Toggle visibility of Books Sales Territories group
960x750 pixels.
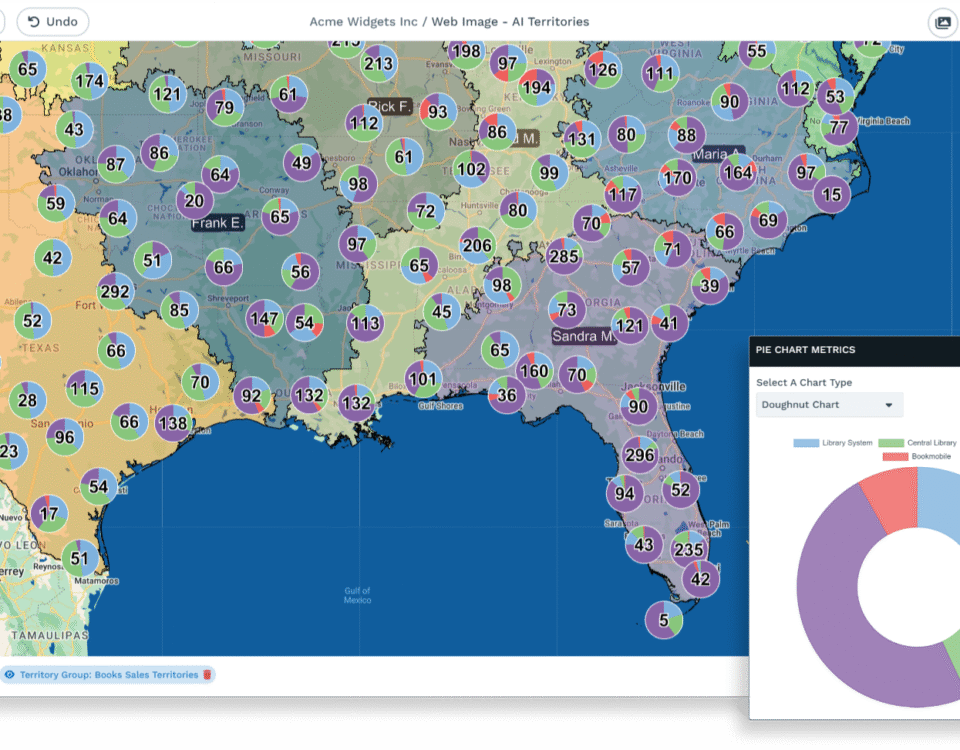coord(10,675)
